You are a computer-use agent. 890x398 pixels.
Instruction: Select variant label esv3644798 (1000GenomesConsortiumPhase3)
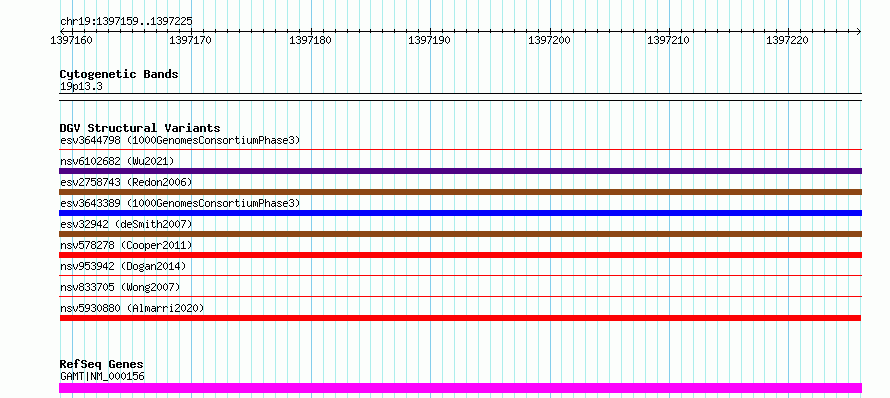pos(180,140)
